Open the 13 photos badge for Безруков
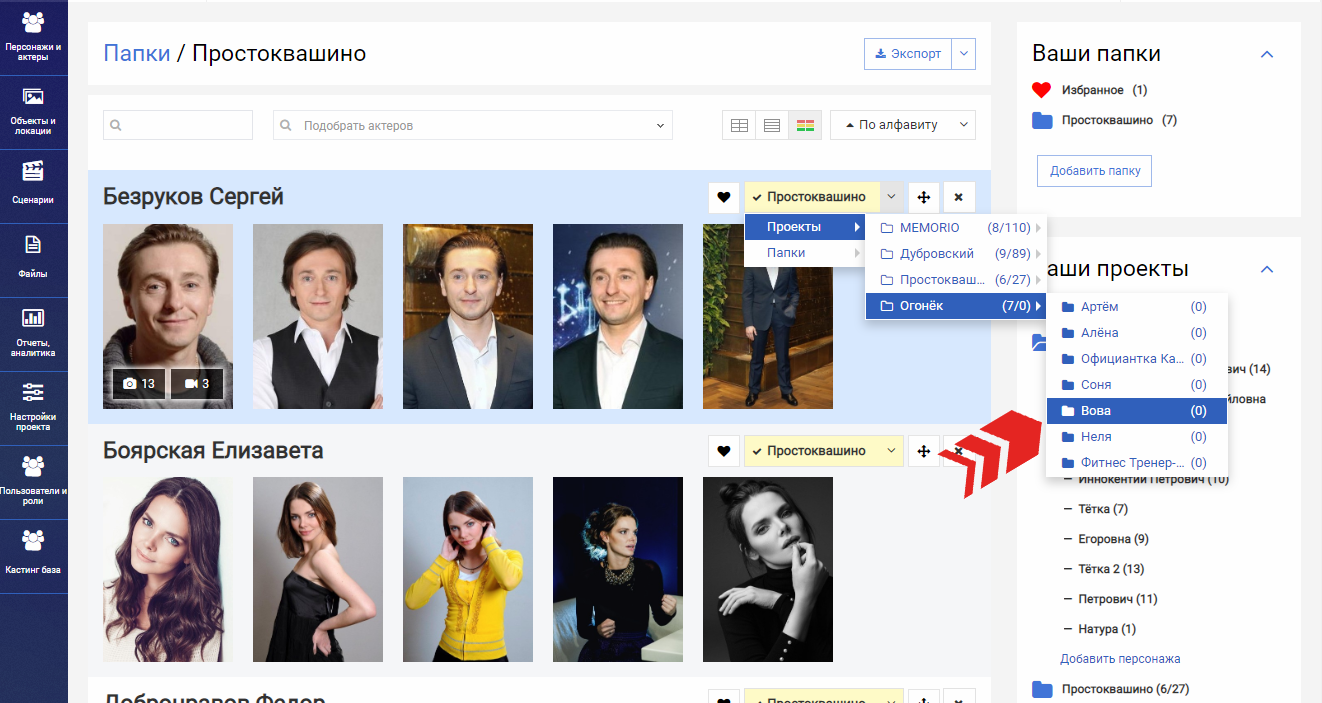The width and height of the screenshot is (1322, 703). point(139,384)
